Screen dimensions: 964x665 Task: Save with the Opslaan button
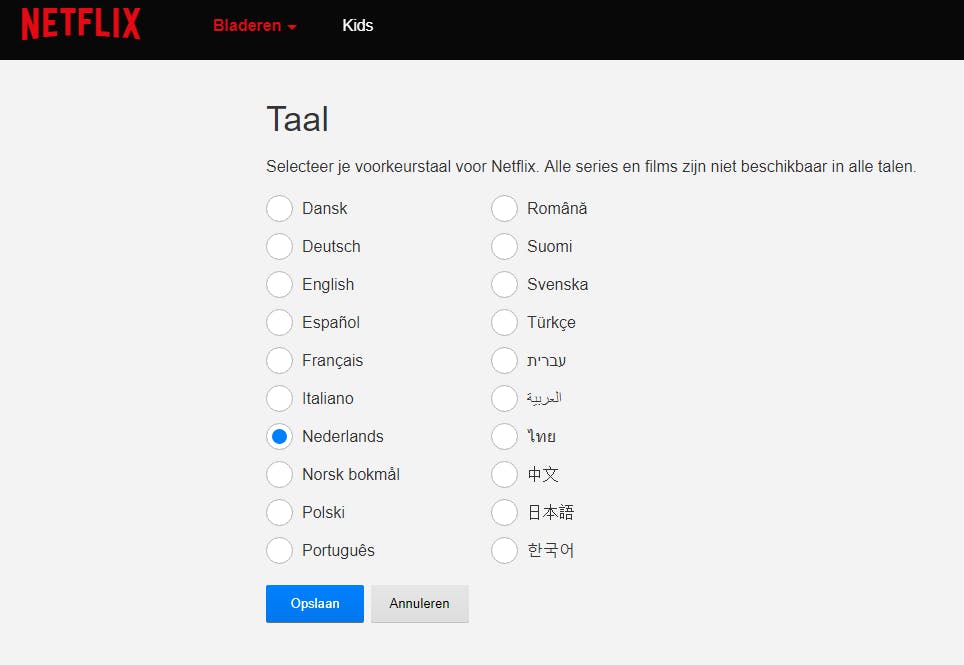click(315, 604)
